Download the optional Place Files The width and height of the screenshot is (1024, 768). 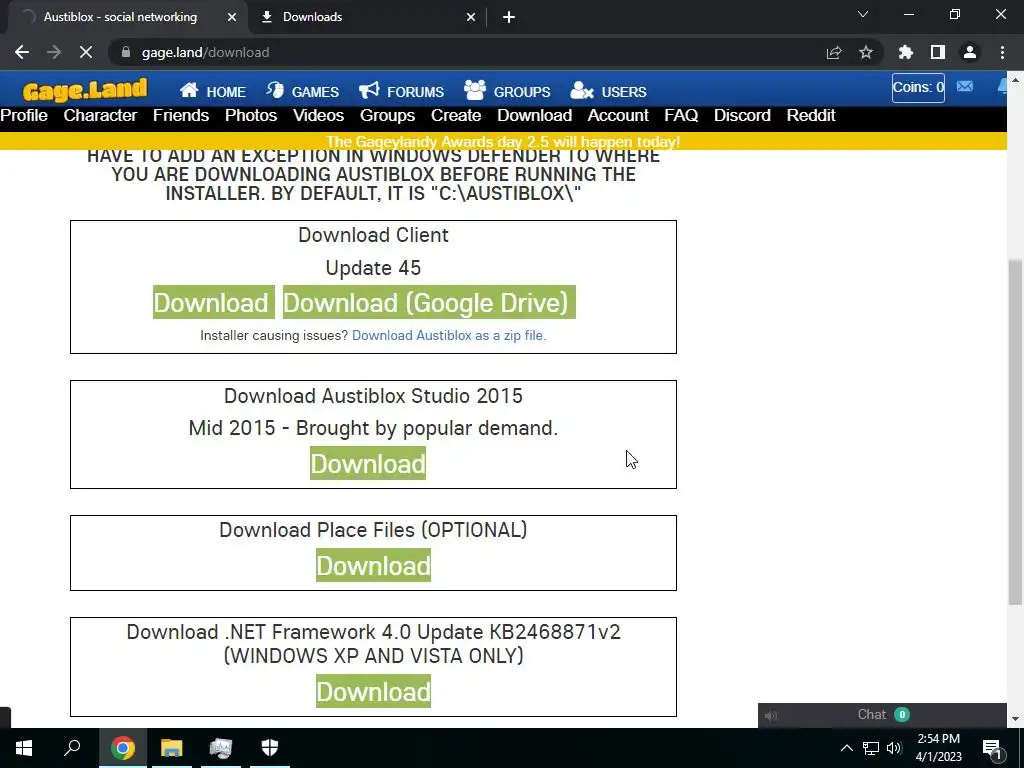pos(374,565)
